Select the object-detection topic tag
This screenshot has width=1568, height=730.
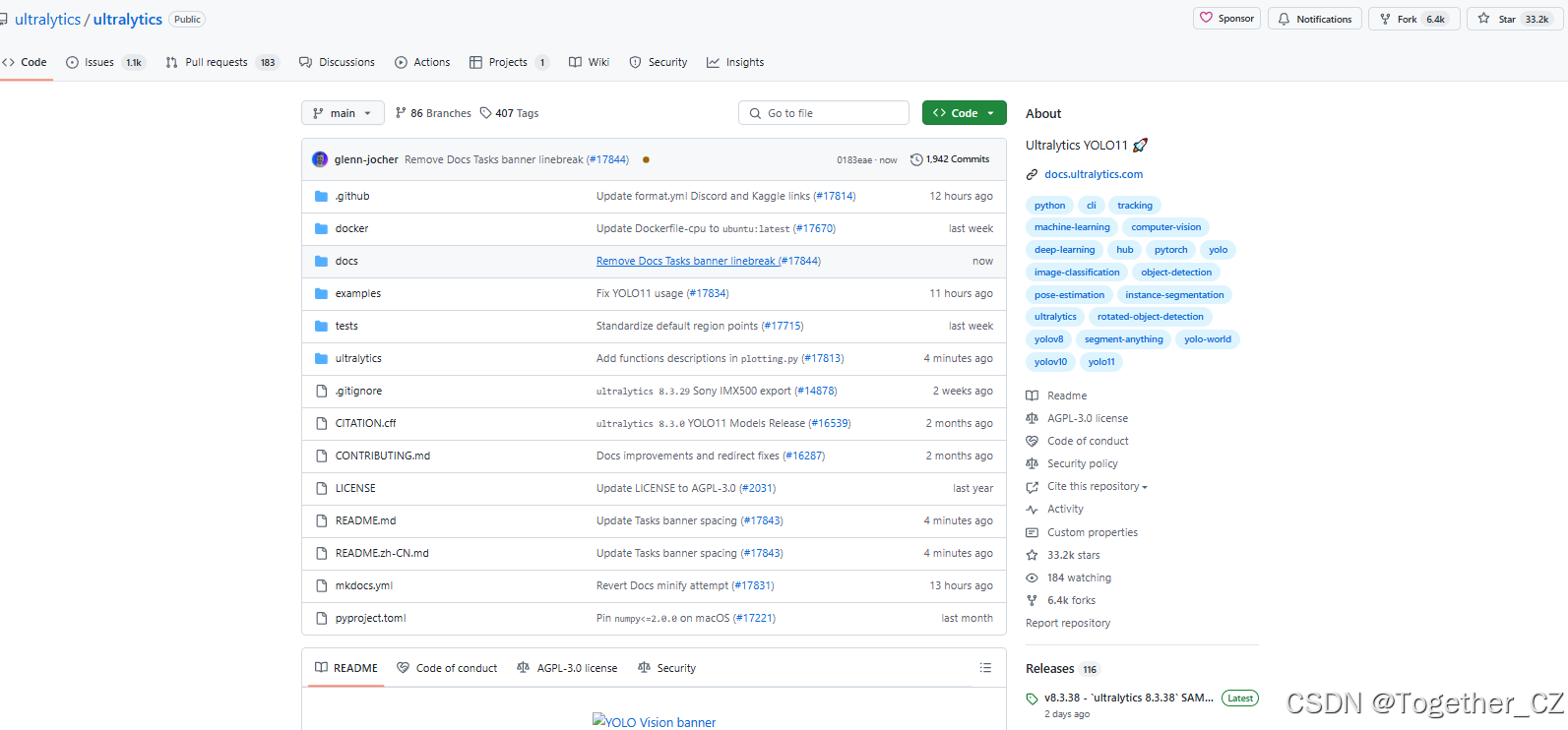tap(1176, 273)
